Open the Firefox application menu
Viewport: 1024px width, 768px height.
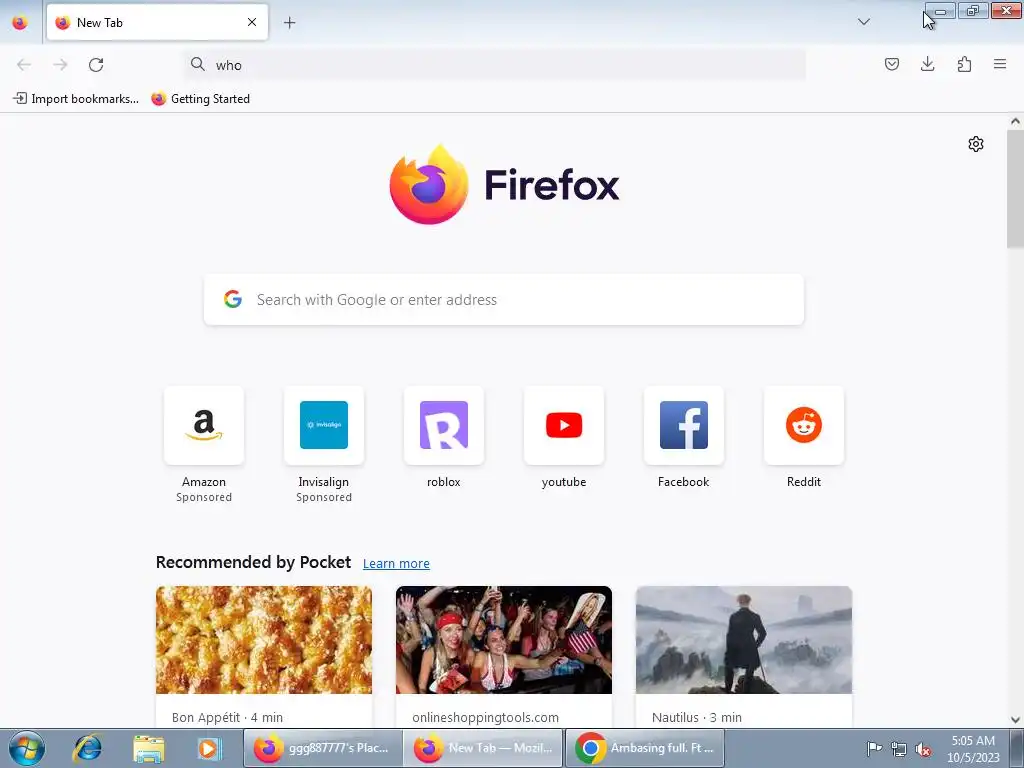1000,64
